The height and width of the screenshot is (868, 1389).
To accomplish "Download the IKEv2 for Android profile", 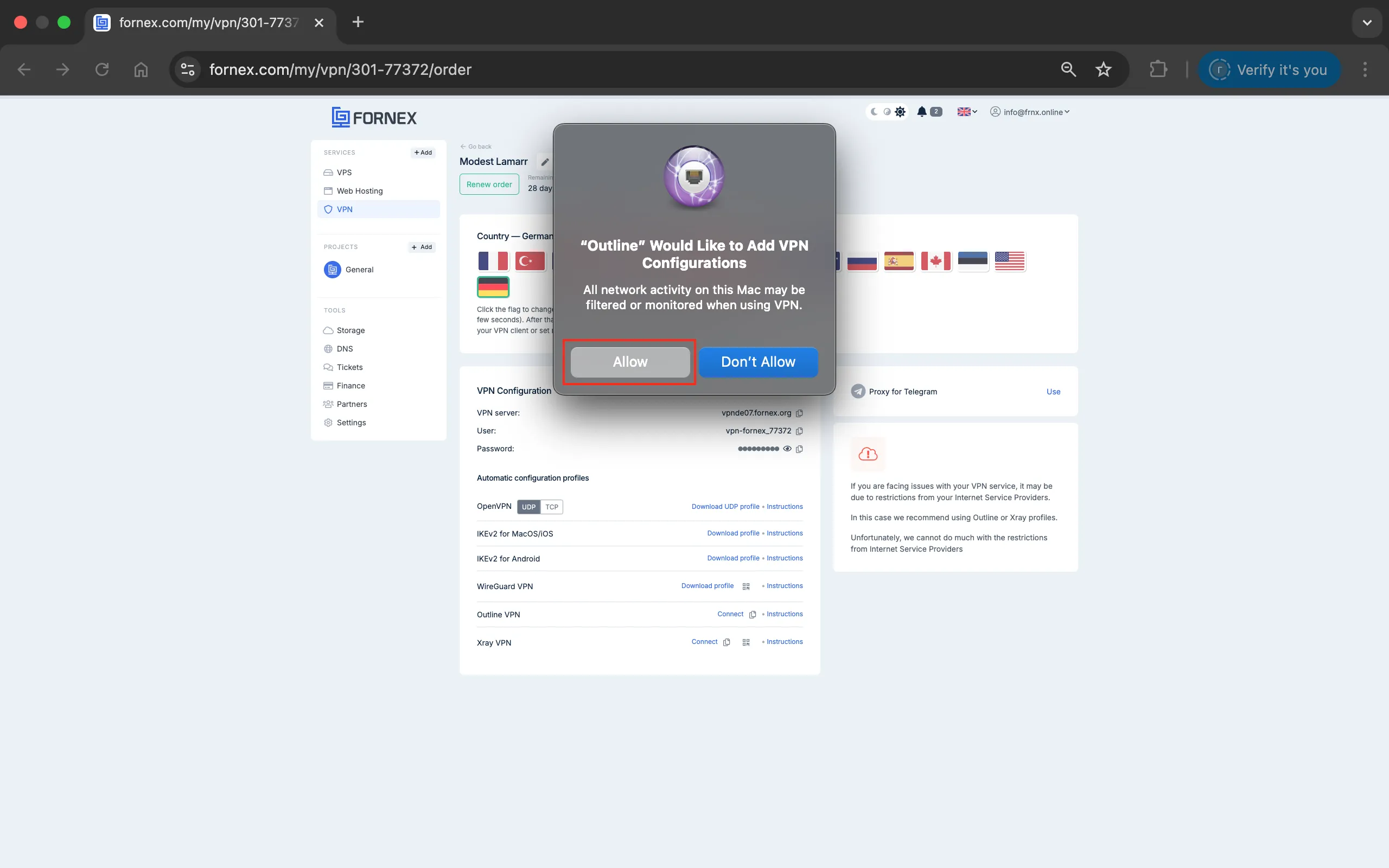I will click(733, 558).
